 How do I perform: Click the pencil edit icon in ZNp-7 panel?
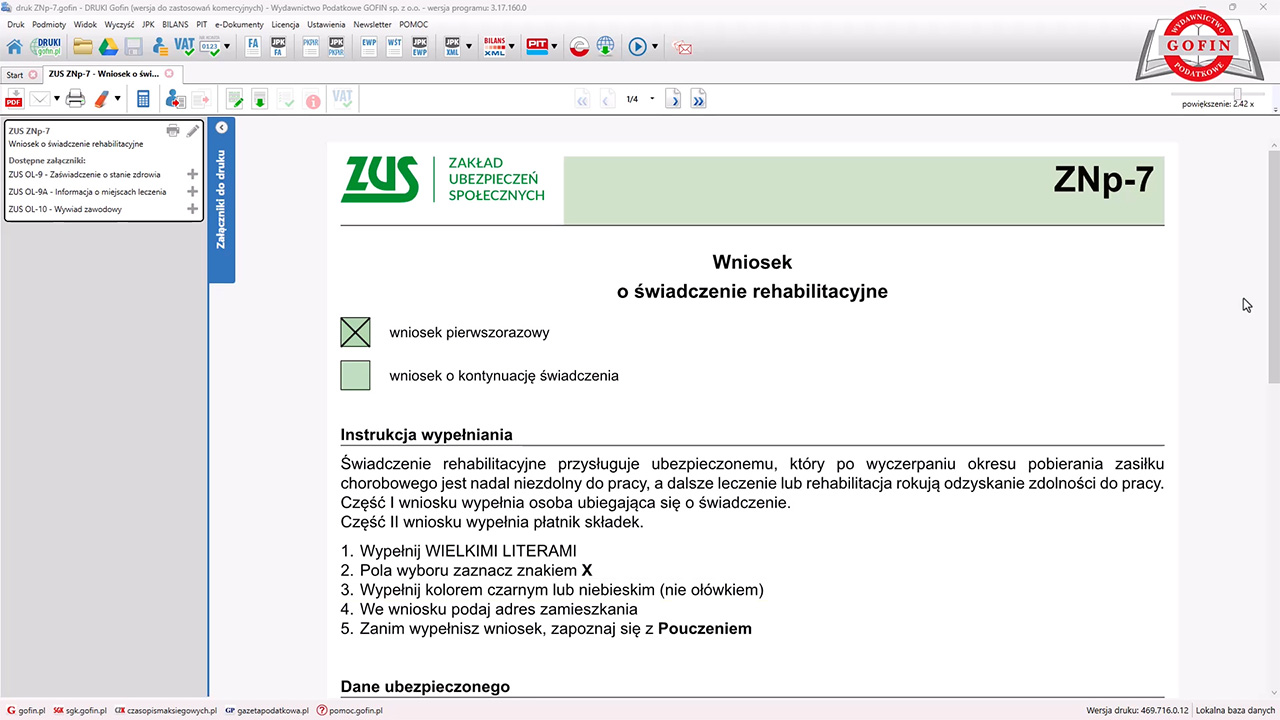[x=193, y=130]
